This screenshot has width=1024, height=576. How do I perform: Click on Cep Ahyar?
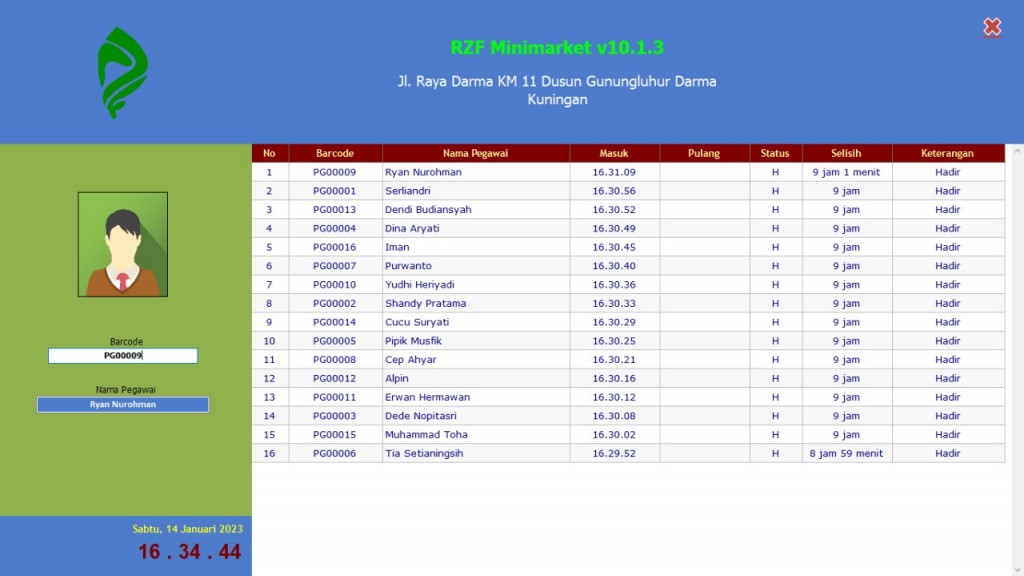coord(410,359)
